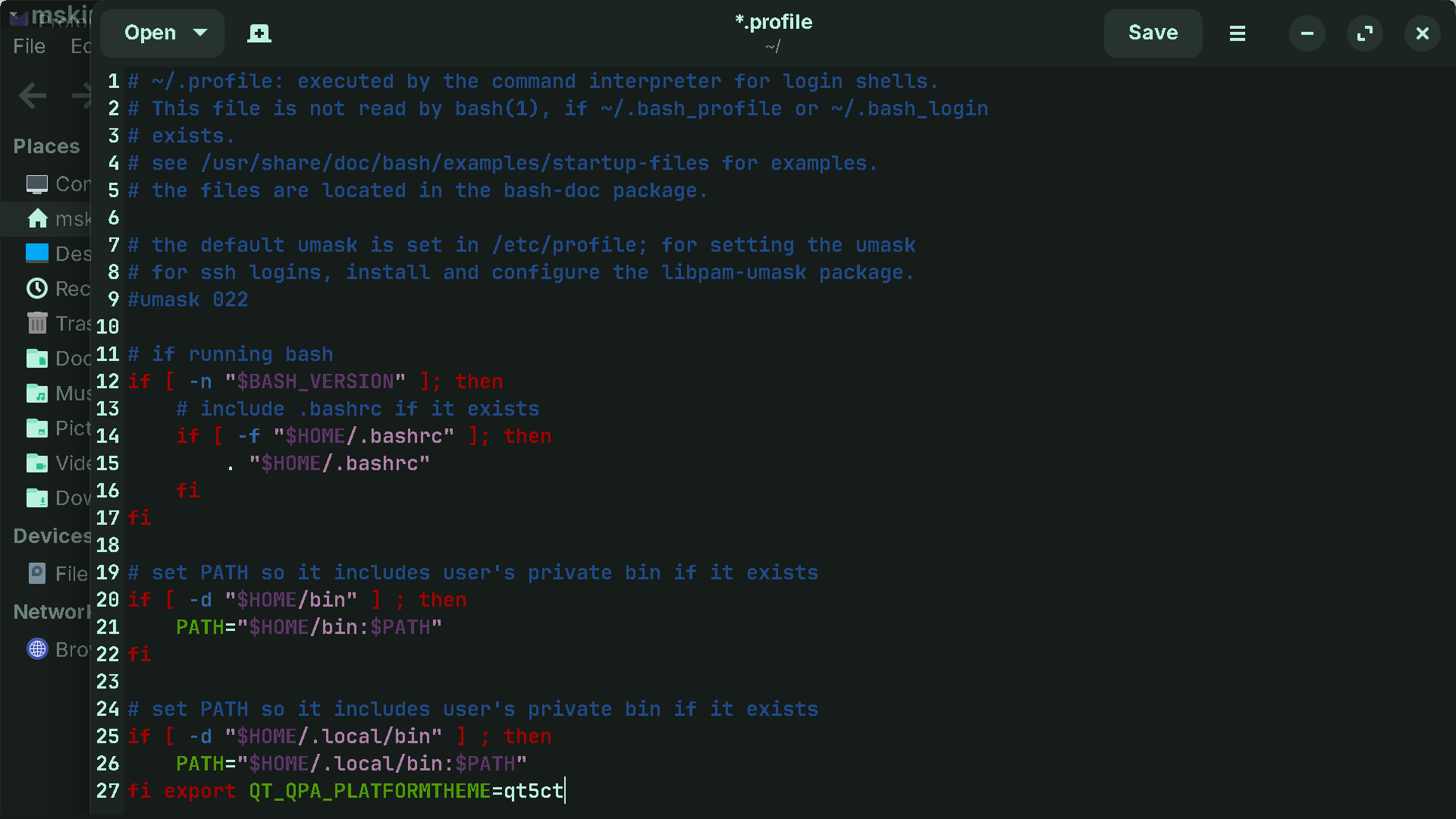Minimize the text editor window
The width and height of the screenshot is (1456, 819).
1307,33
